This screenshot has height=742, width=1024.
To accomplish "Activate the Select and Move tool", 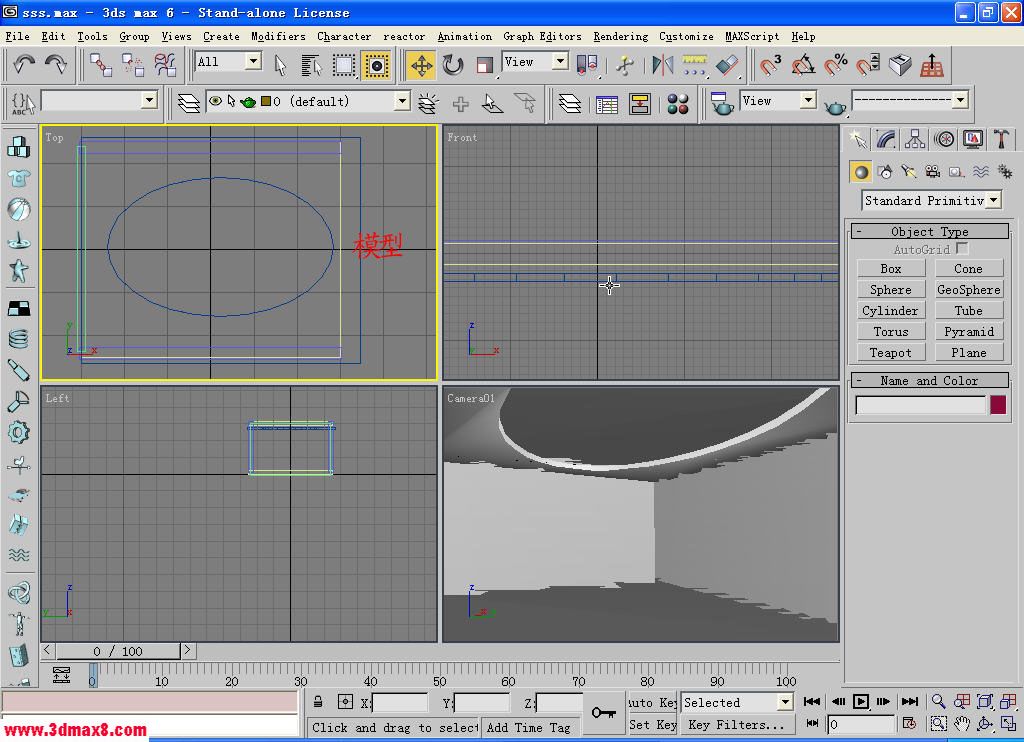I will point(421,65).
